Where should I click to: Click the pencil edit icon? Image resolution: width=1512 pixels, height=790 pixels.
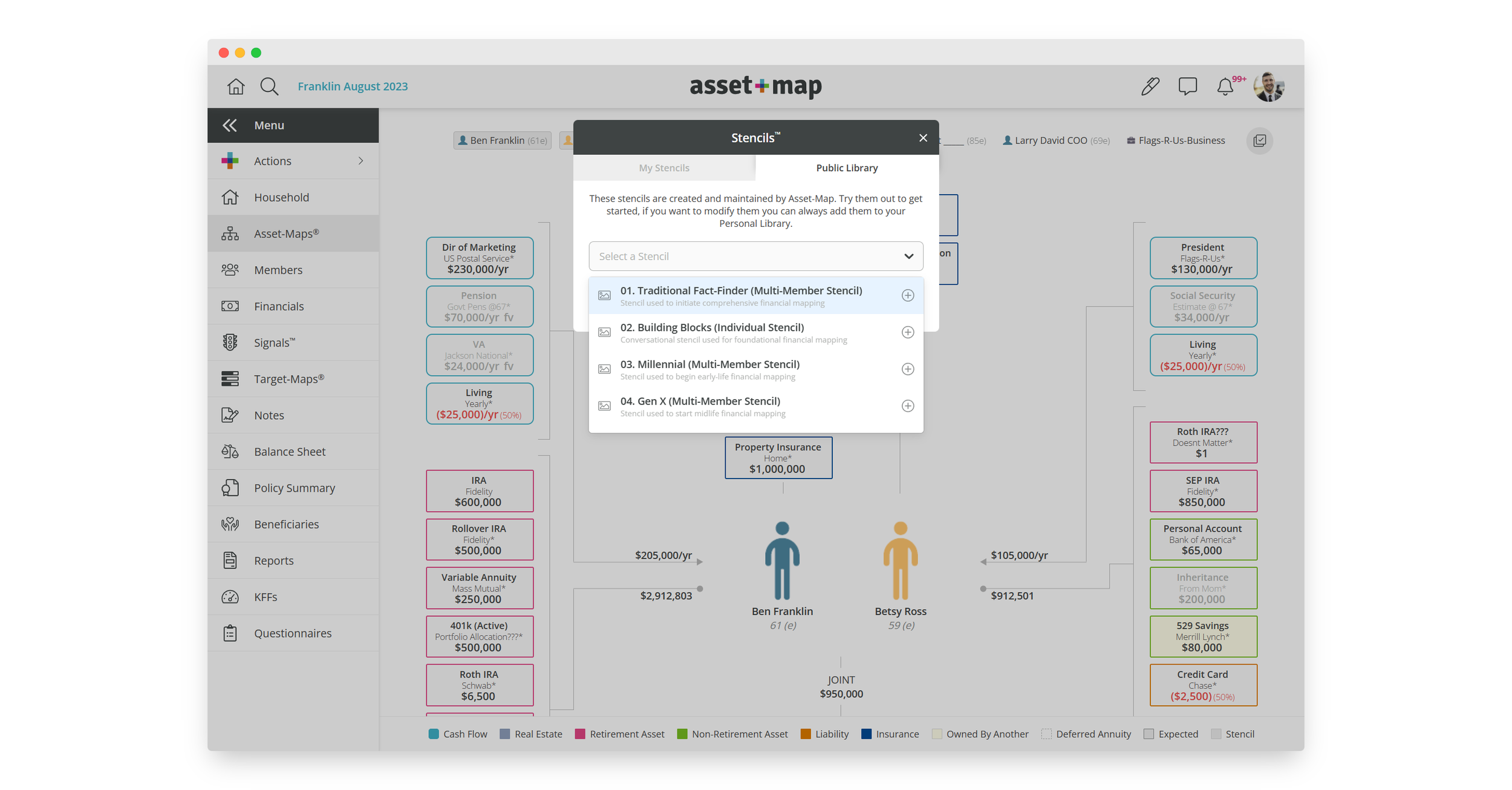(1150, 87)
